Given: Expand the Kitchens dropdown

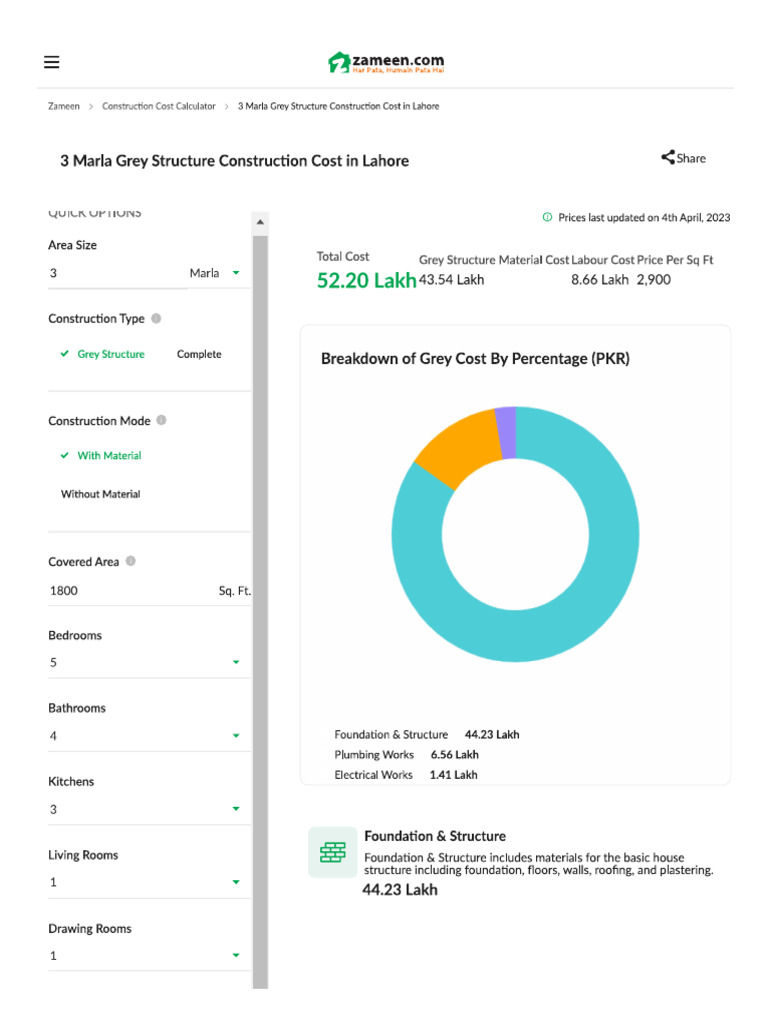Looking at the screenshot, I should point(236,809).
